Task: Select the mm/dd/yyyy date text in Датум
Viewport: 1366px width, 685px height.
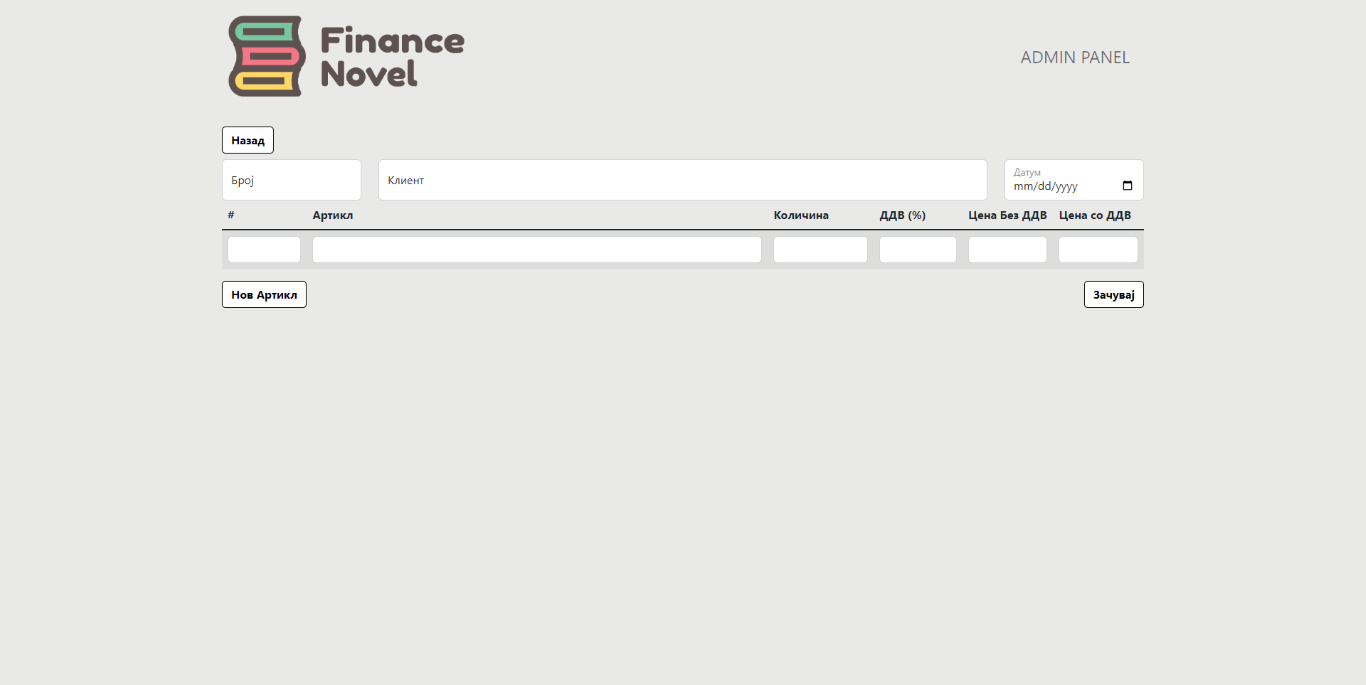Action: click(1045, 187)
